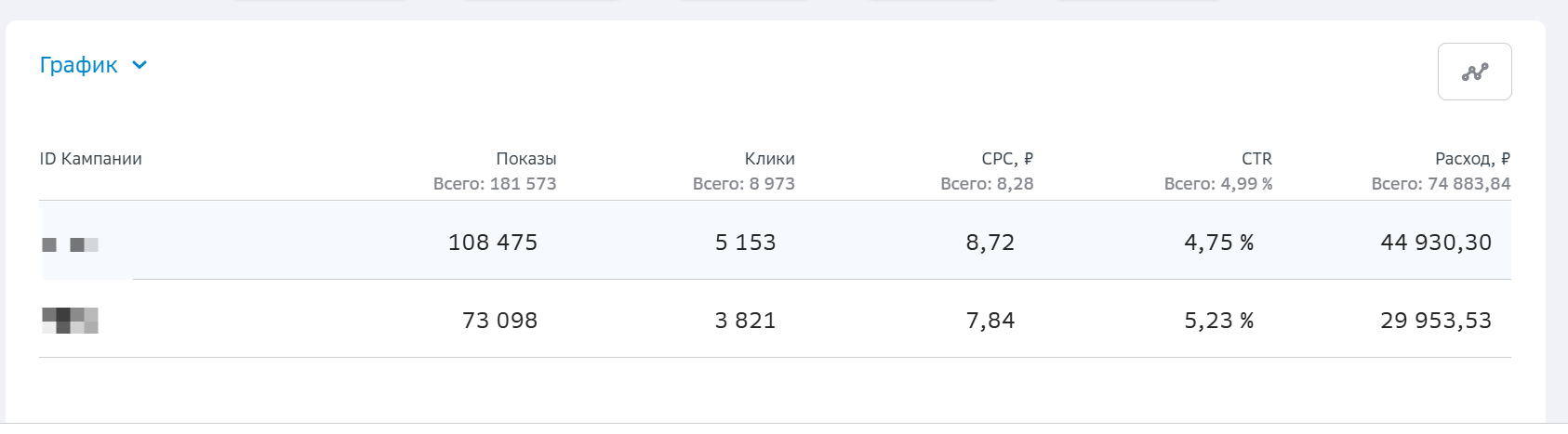Click the 3 821 clicks value
Image resolution: width=1568 pixels, height=434 pixels.
coord(745,321)
